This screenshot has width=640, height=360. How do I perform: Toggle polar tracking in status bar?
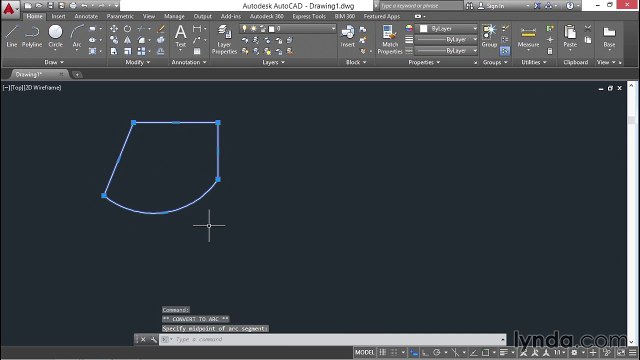tap(436, 352)
